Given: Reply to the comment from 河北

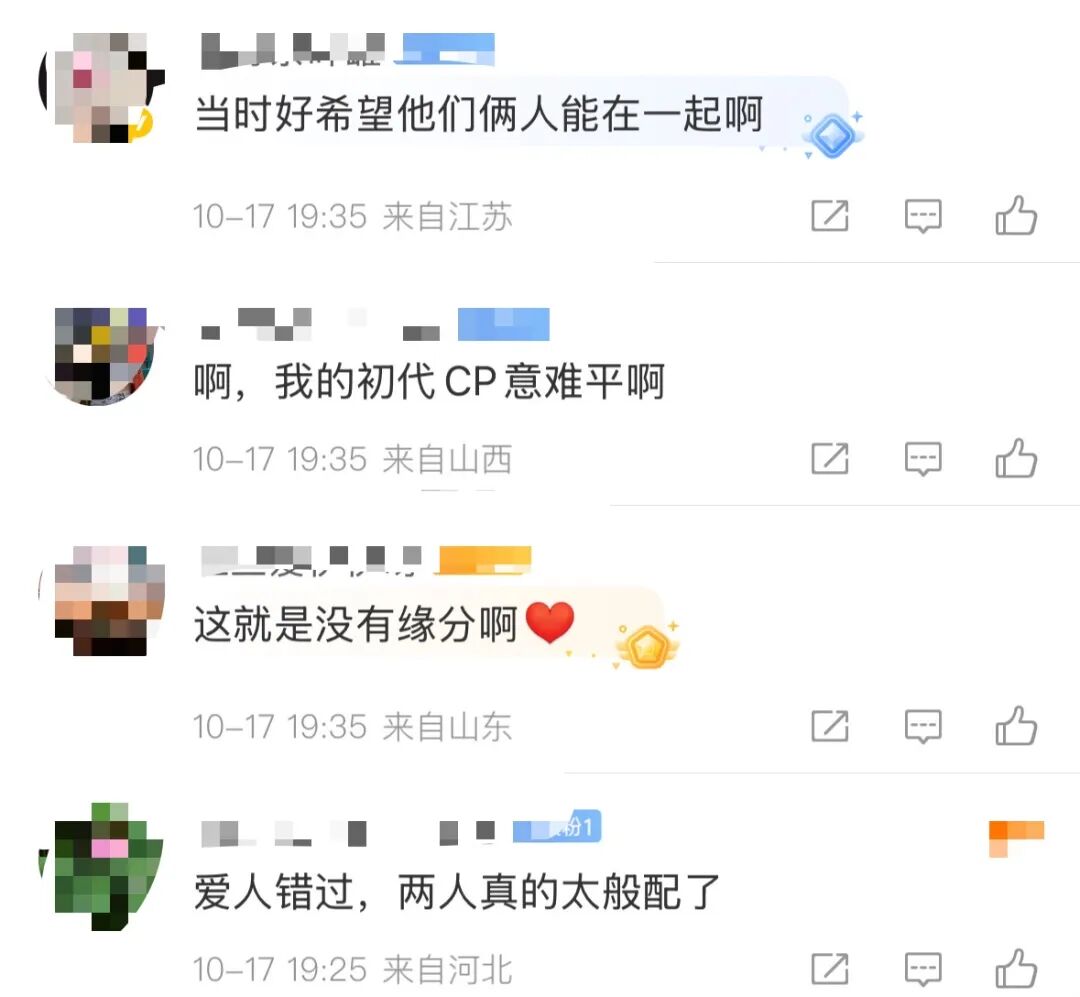Looking at the screenshot, I should click(x=923, y=969).
